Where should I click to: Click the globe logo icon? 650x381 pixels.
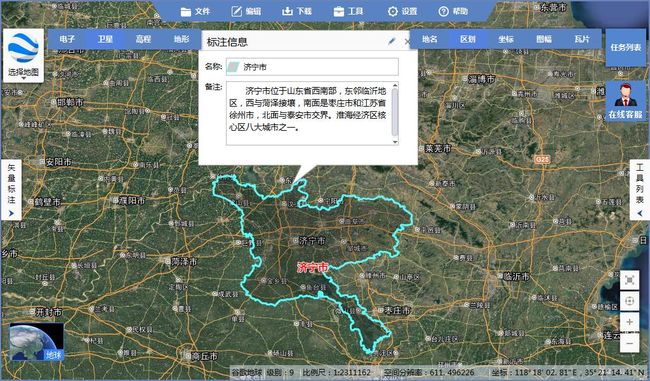click(23, 48)
